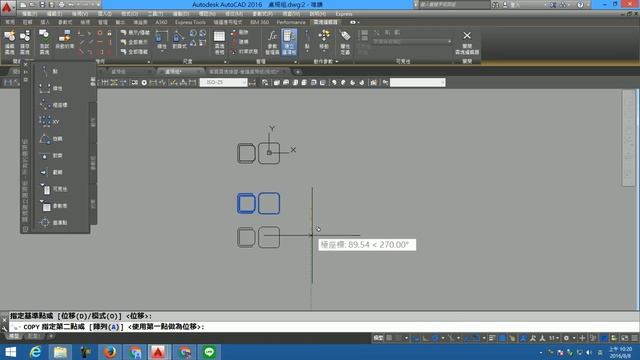Switch to the BIM 360 ribbon tab
Image resolution: width=640 pixels, height=360 pixels.
(260, 22)
